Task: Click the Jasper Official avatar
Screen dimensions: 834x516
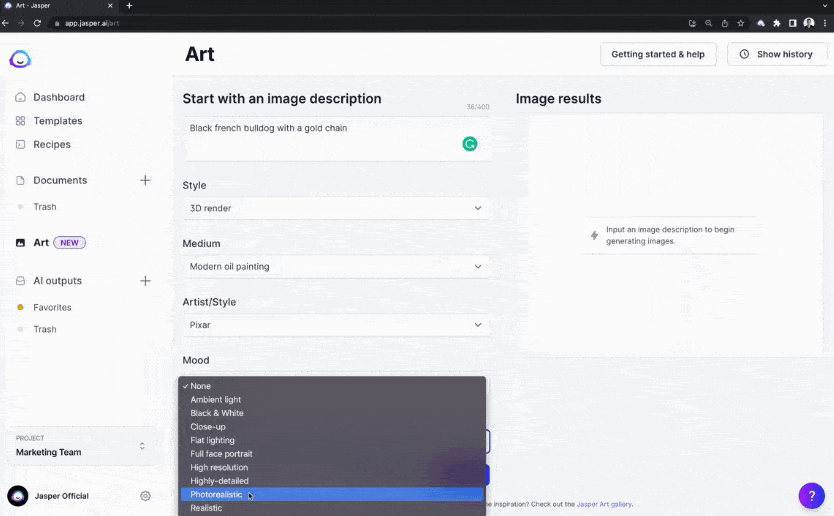Action: 18,496
